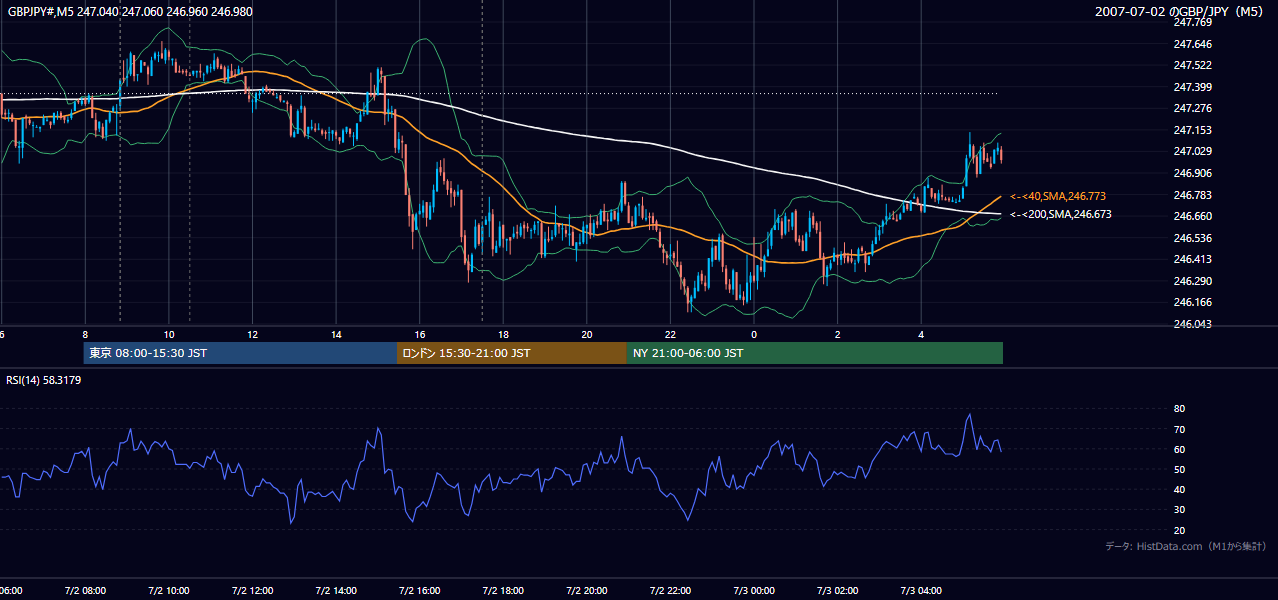1278x600 pixels.
Task: Click hour tick 22 under the price chart
Action: [x=670, y=335]
